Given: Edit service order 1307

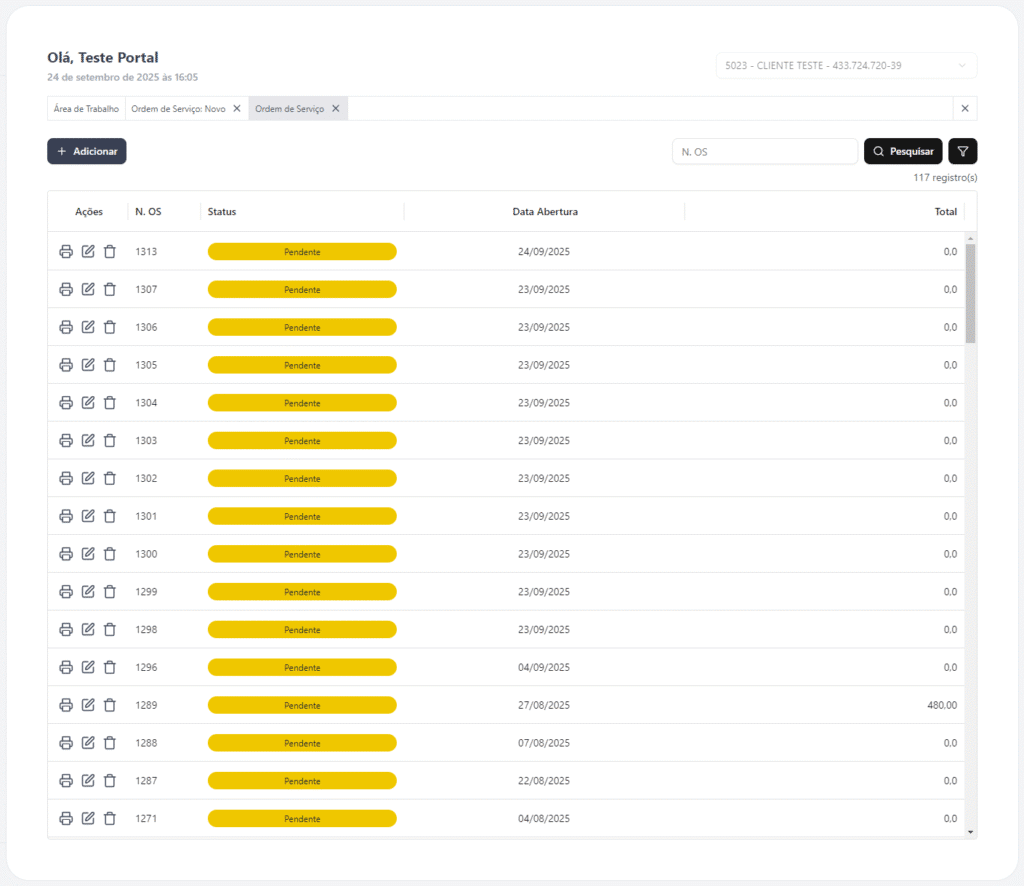Looking at the screenshot, I should coord(88,289).
